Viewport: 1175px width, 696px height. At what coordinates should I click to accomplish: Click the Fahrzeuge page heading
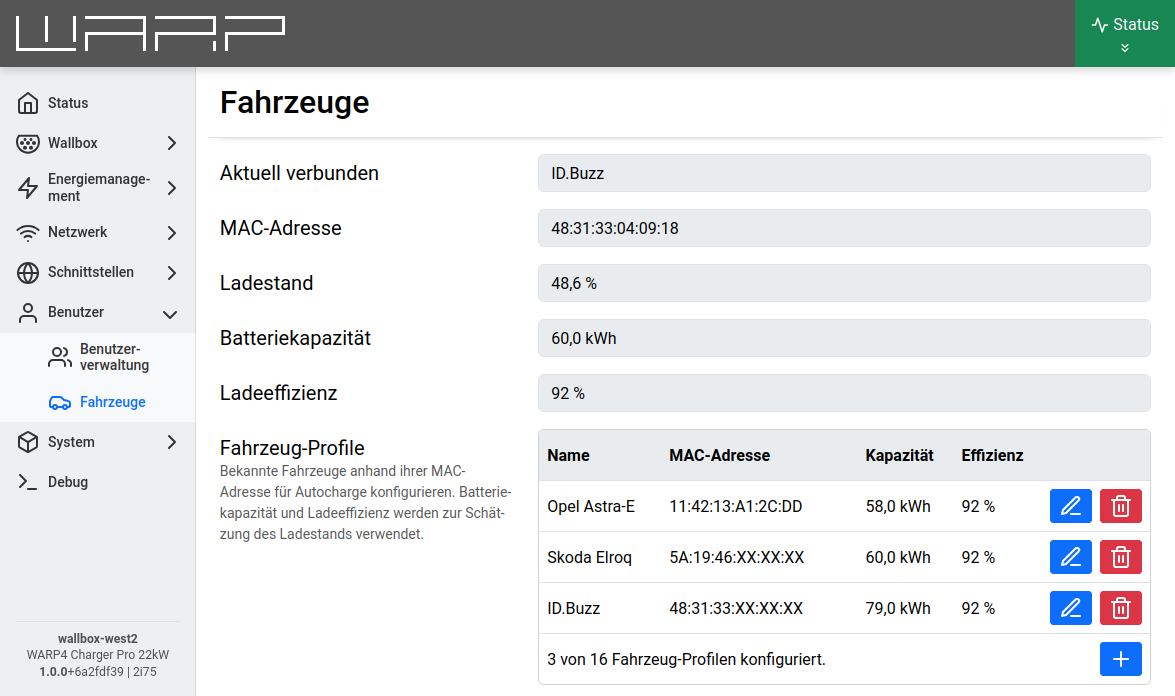coord(294,103)
